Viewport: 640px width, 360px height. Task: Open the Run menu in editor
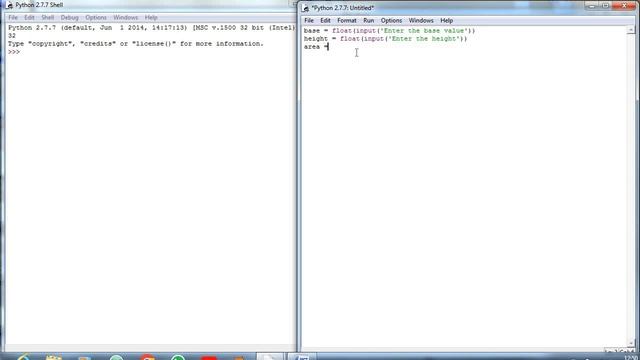[369, 20]
